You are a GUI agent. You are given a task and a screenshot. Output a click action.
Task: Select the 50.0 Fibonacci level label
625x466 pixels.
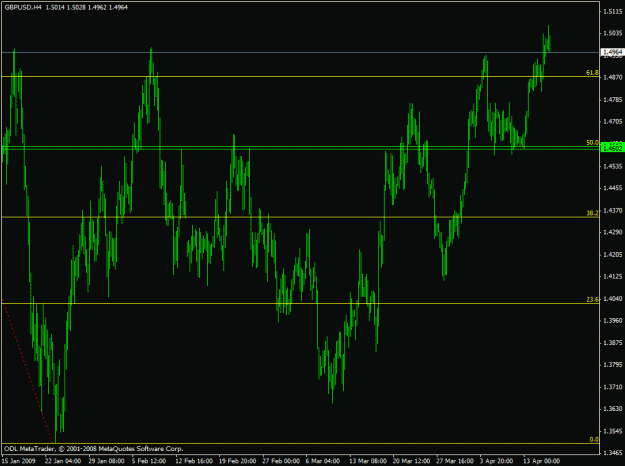592,143
